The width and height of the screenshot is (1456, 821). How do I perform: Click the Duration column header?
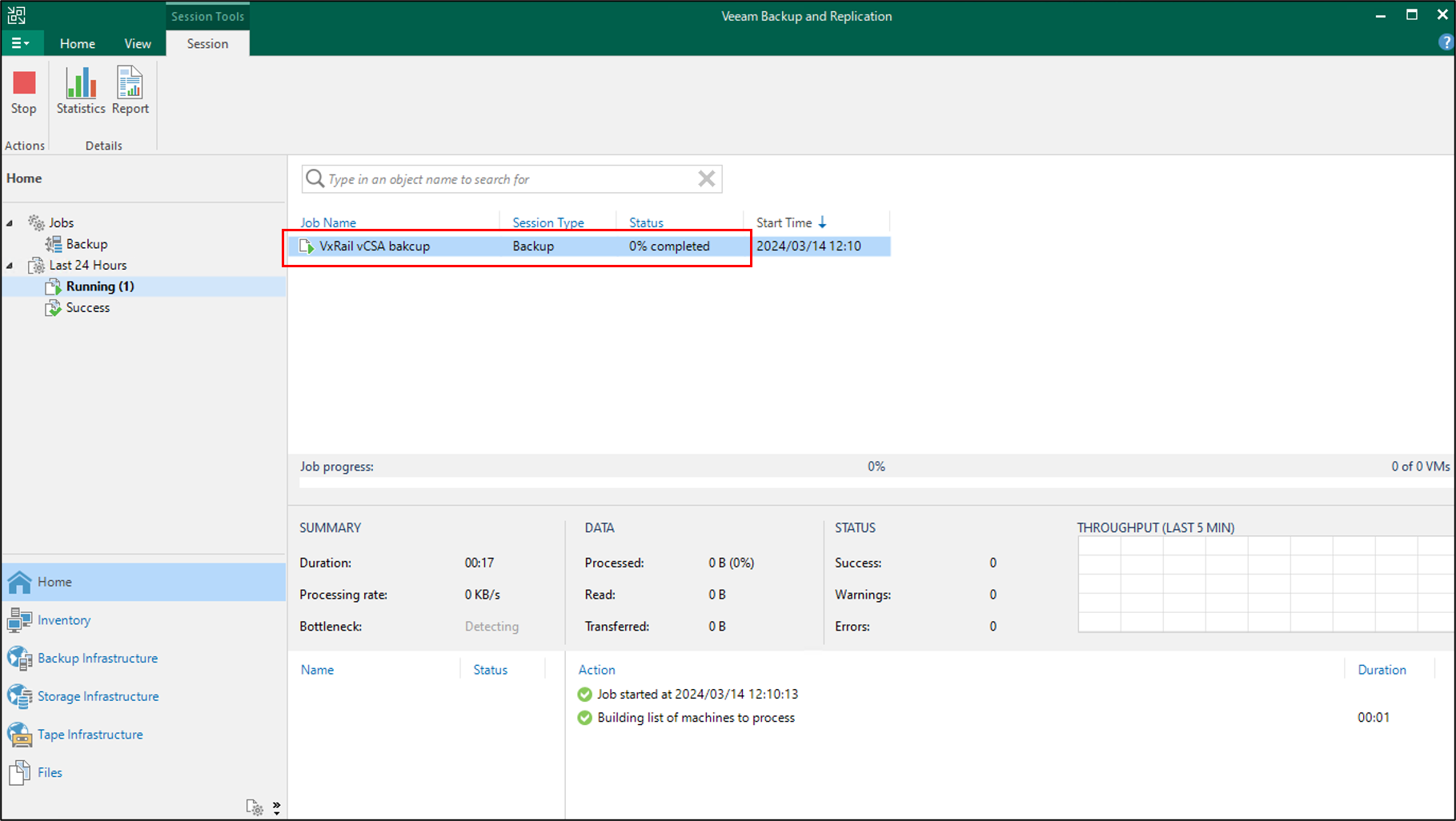tap(1382, 670)
